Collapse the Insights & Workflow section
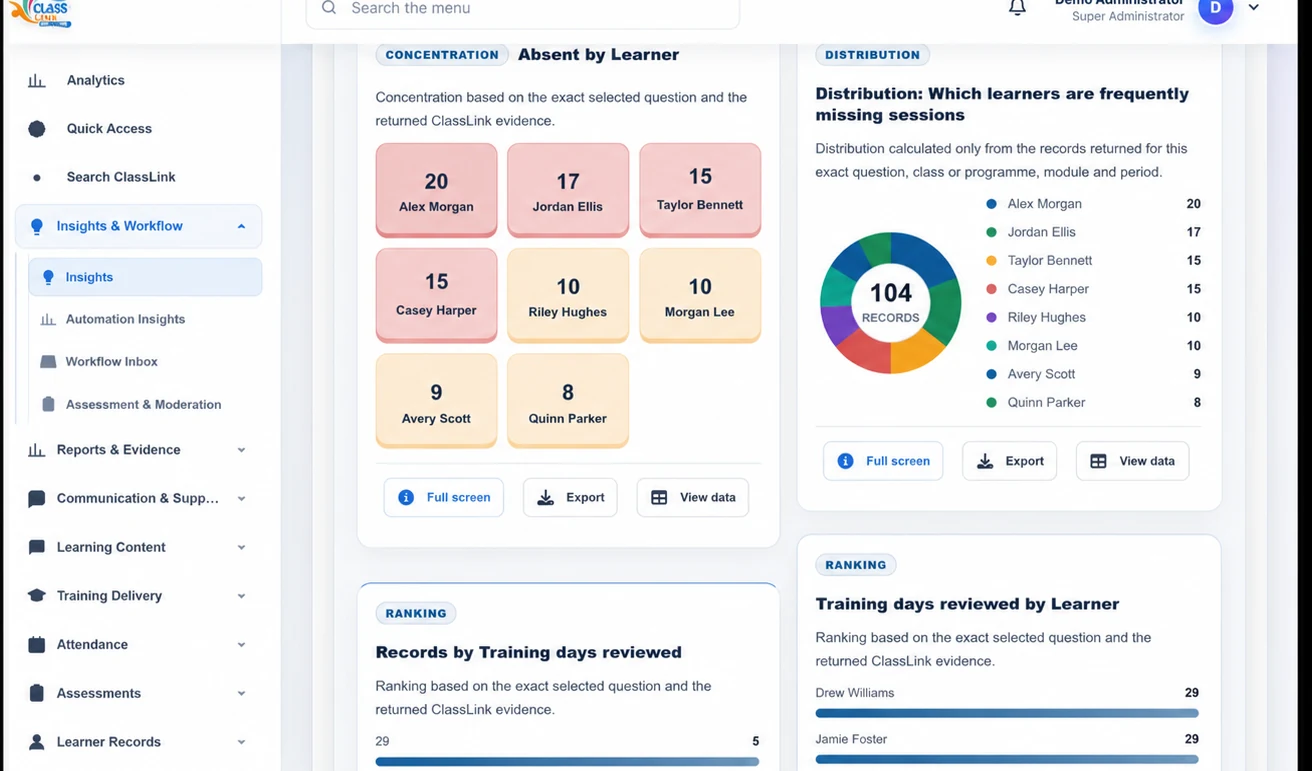The width and height of the screenshot is (1312, 771). point(241,227)
